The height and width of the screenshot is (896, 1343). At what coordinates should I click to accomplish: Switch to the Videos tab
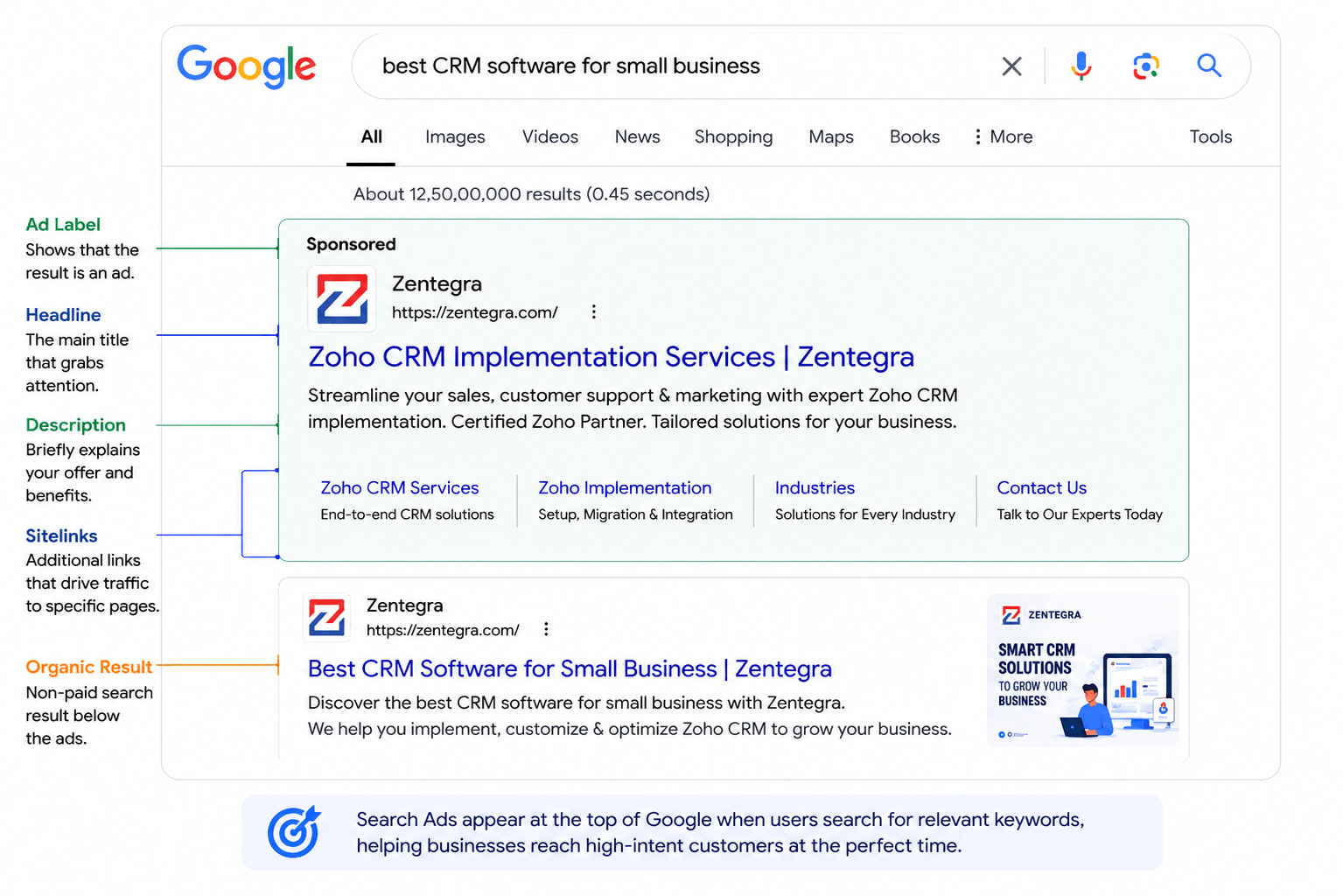550,137
